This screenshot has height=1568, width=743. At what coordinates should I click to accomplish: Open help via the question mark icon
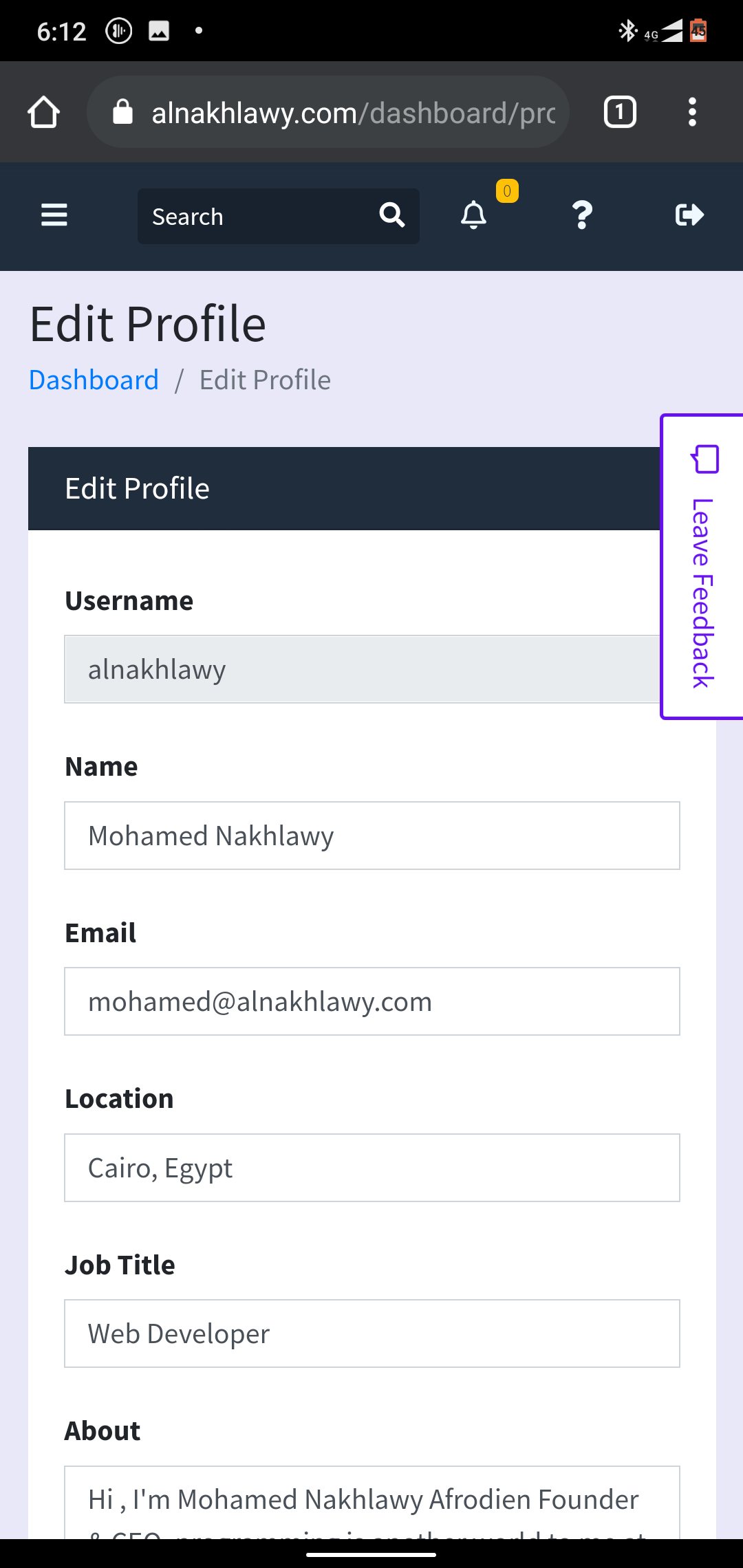[582, 215]
